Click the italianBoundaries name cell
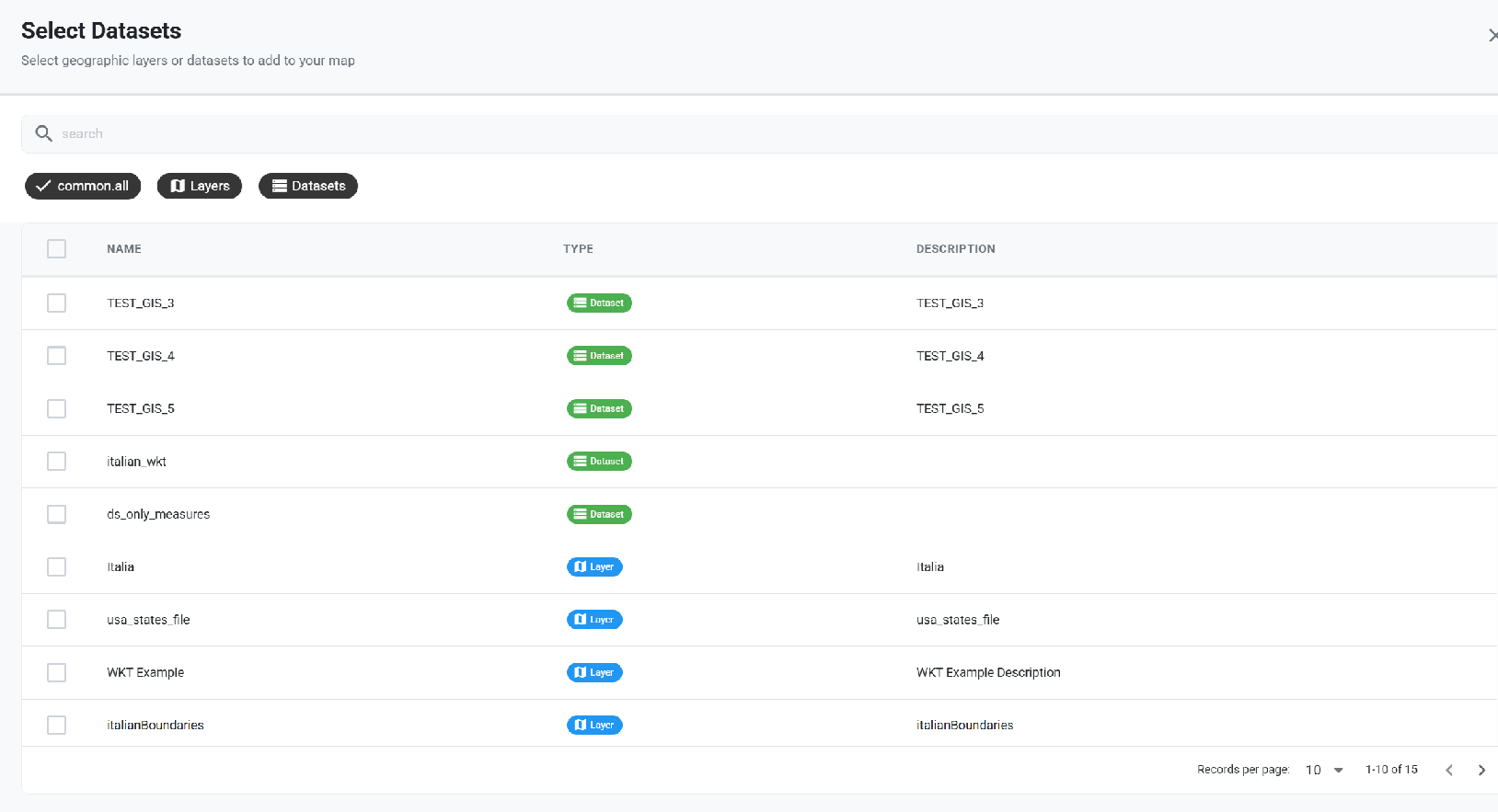This screenshot has width=1498, height=812. tap(156, 726)
